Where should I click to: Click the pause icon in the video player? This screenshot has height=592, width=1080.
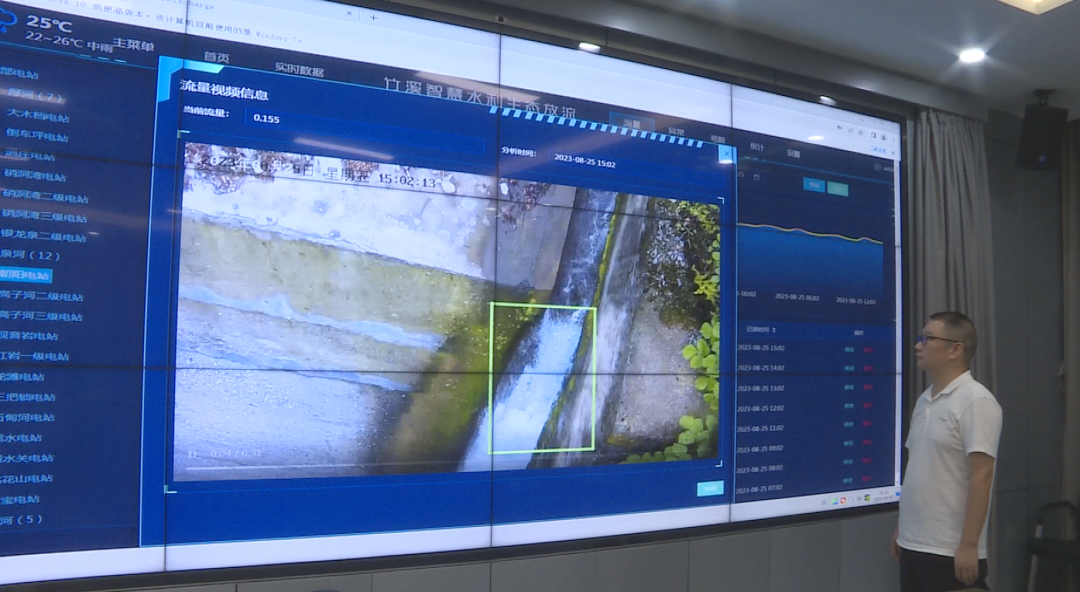[194, 454]
